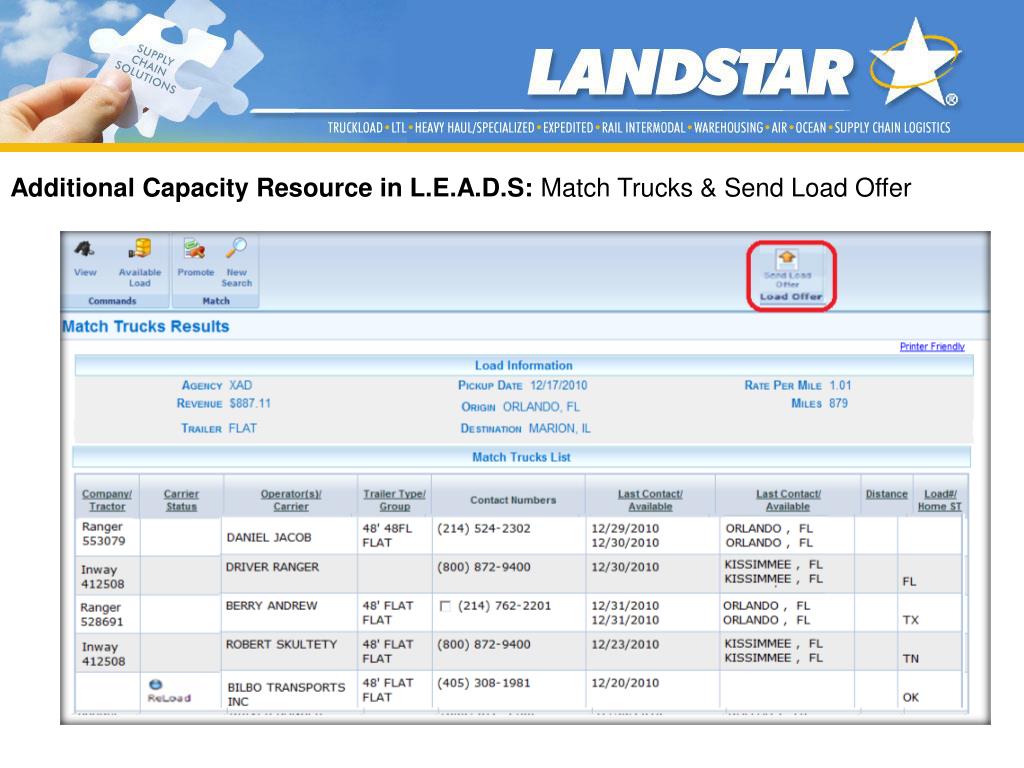Sort by Load#/Home ST column header
The image size is (1024, 768).
click(940, 500)
